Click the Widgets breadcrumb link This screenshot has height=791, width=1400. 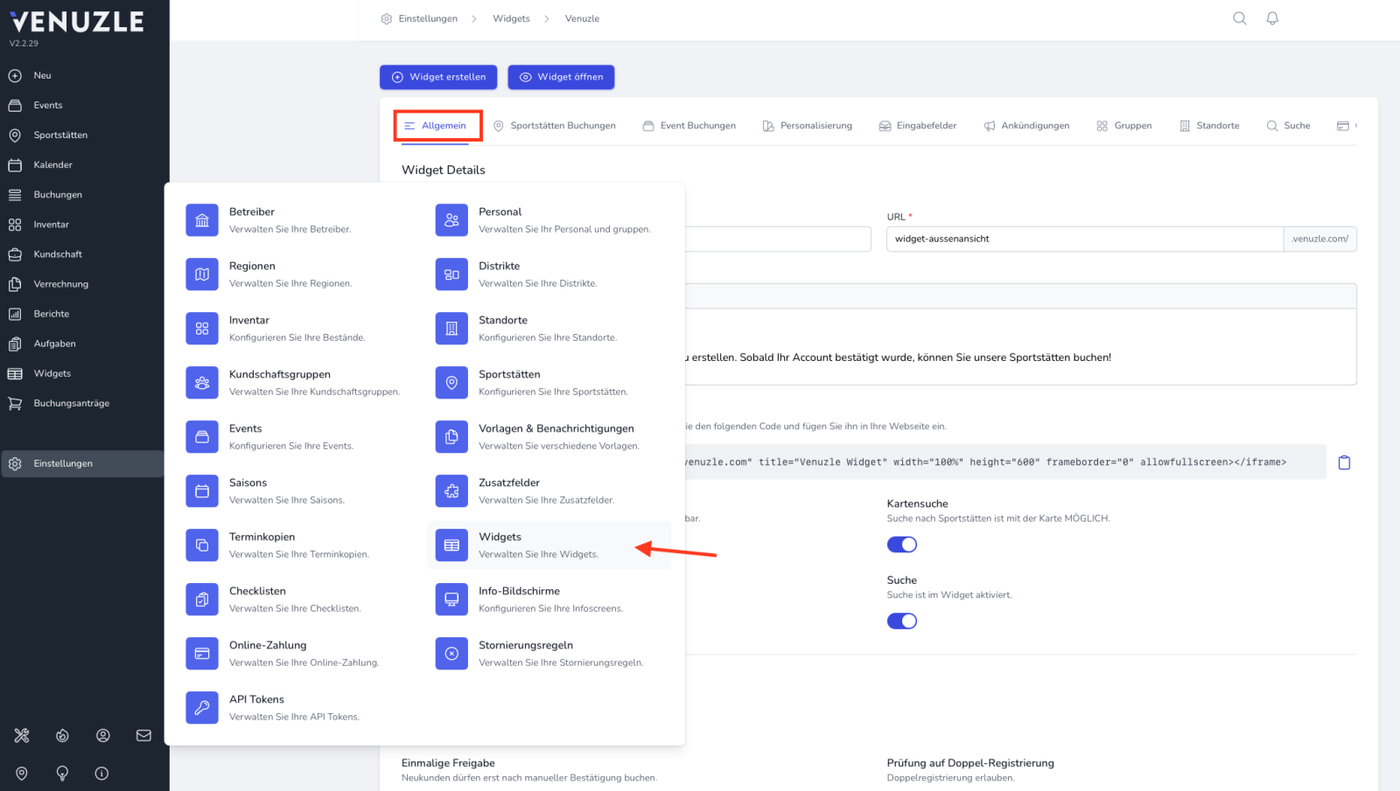click(x=511, y=19)
